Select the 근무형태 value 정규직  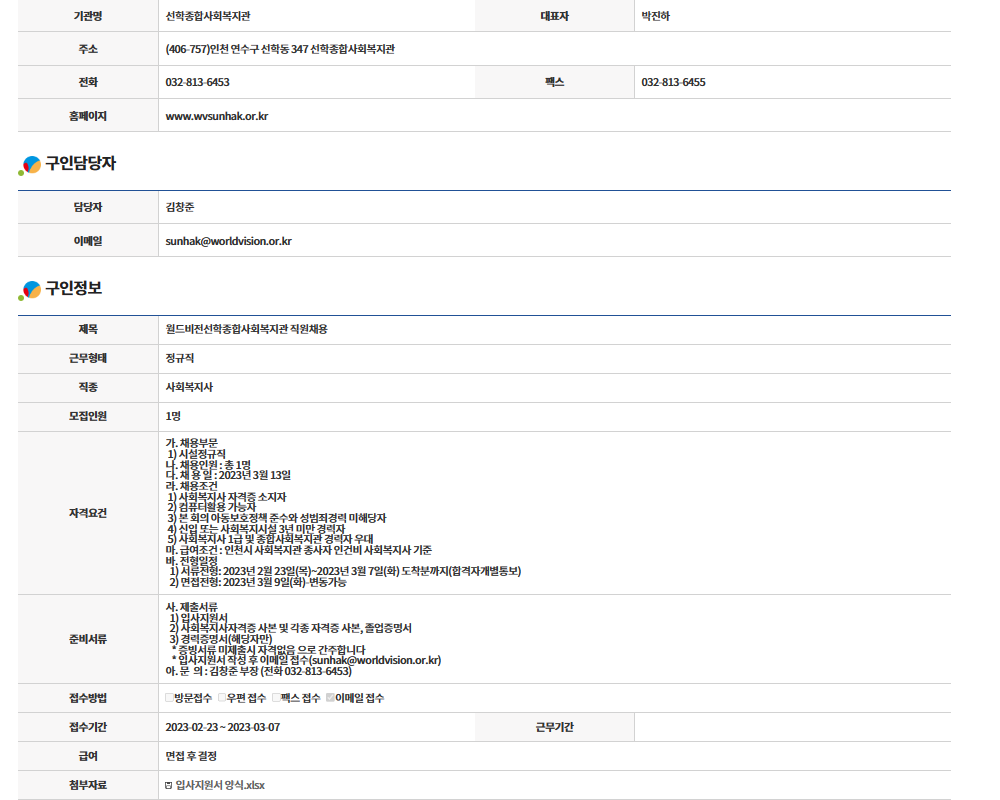(x=180, y=359)
